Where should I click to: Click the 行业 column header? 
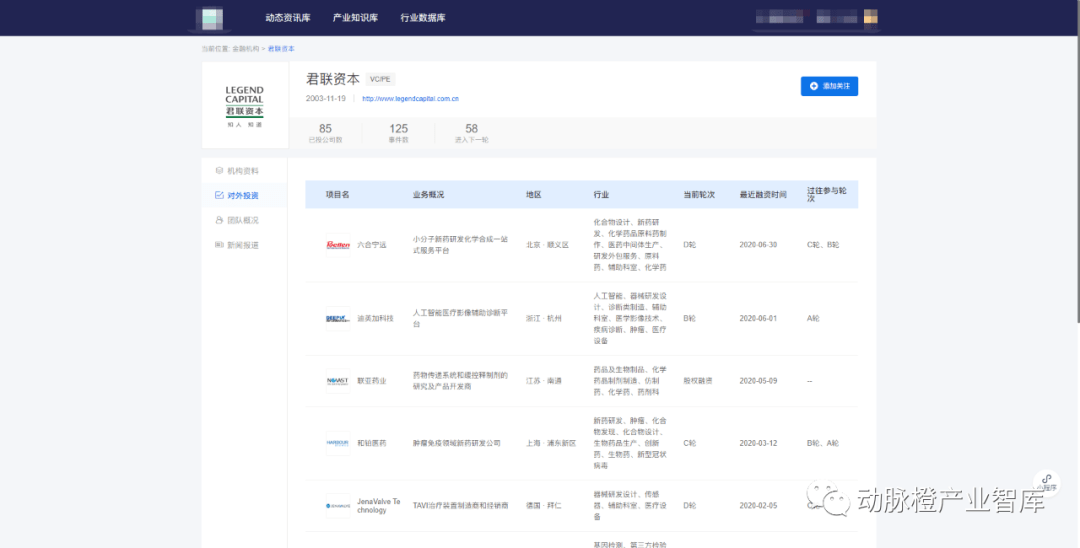click(601, 195)
